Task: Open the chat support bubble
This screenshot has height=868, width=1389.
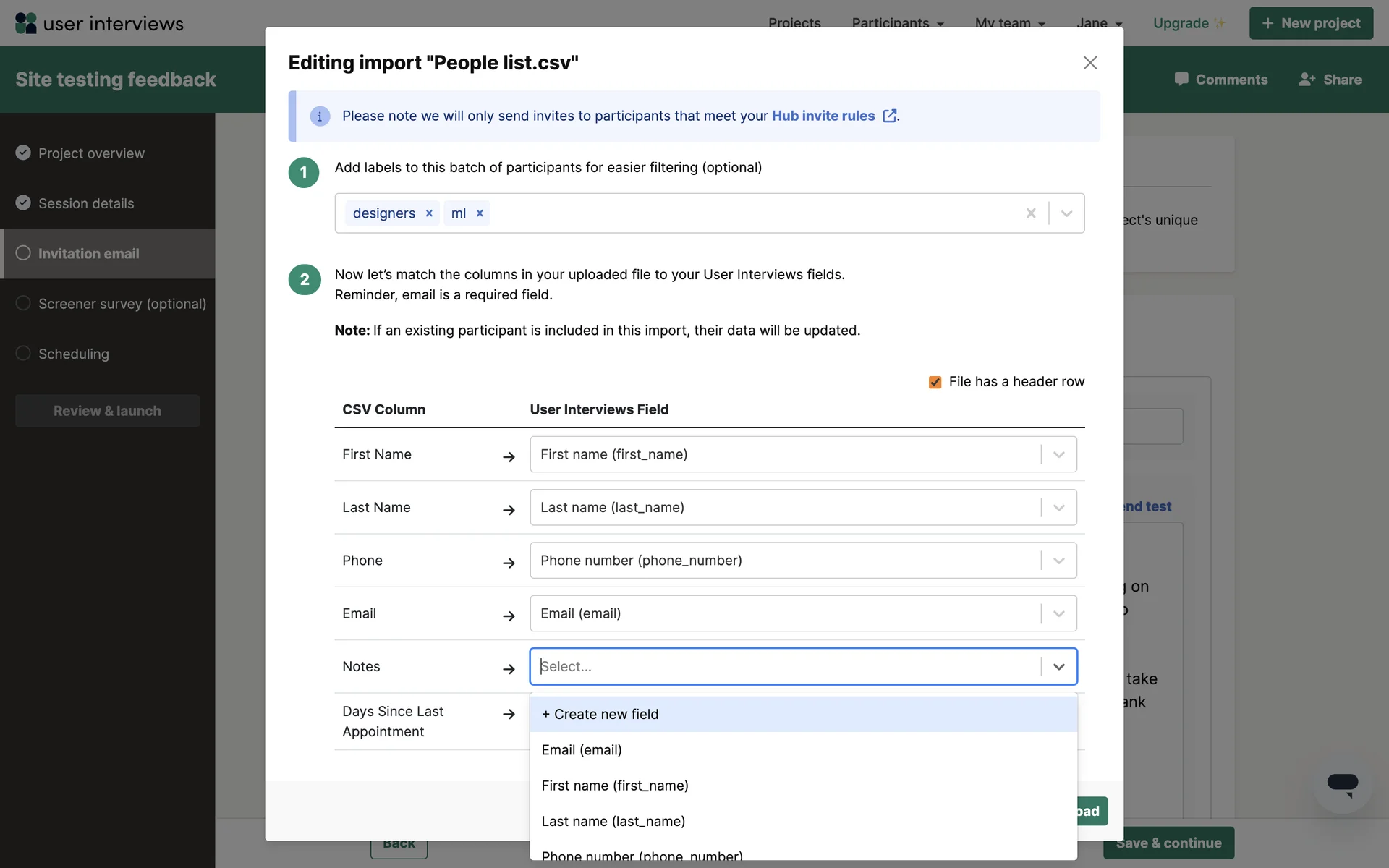Action: 1342,784
